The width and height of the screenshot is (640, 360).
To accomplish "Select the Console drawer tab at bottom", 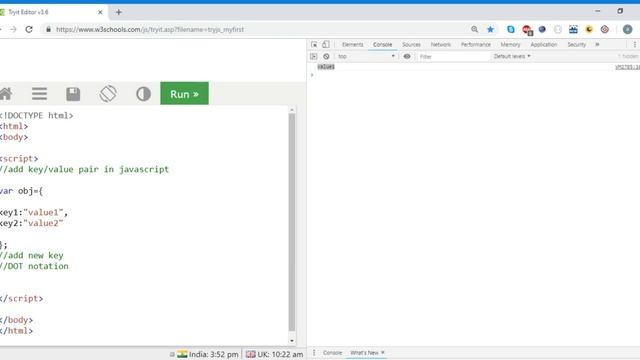I will tap(332, 353).
